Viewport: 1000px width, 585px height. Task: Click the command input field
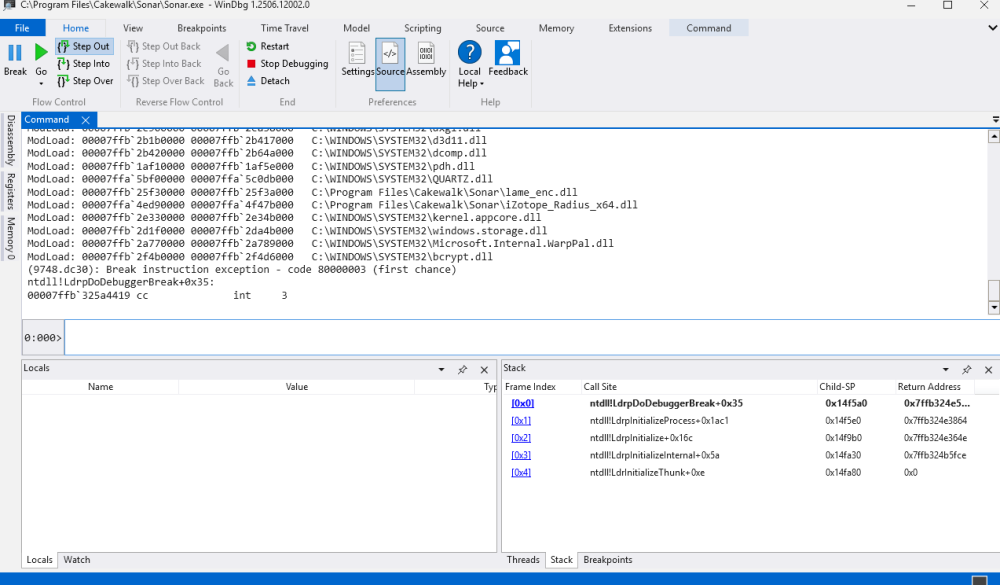point(532,337)
